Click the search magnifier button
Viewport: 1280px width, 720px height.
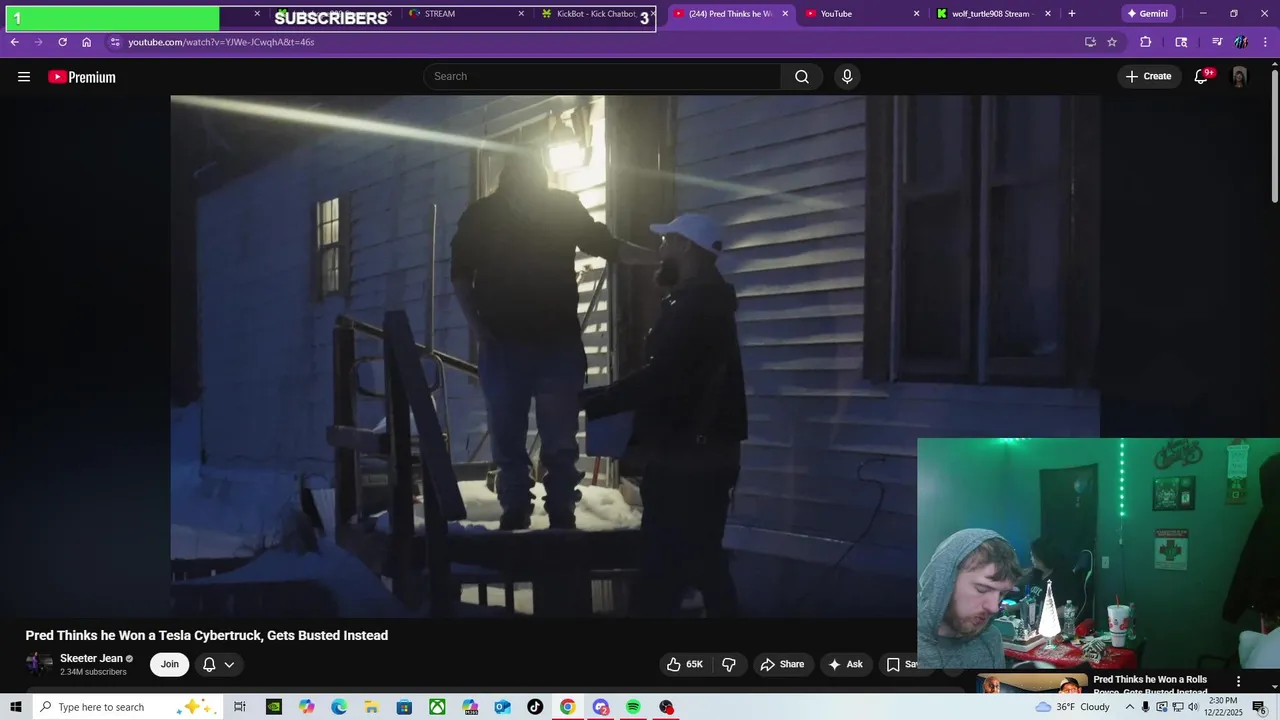point(802,77)
